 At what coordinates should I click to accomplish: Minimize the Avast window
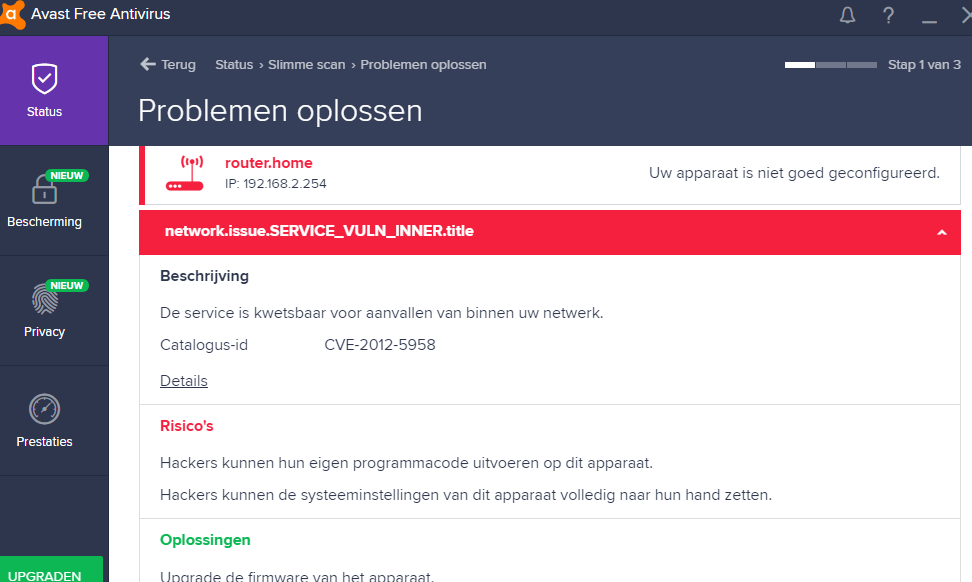coord(929,15)
